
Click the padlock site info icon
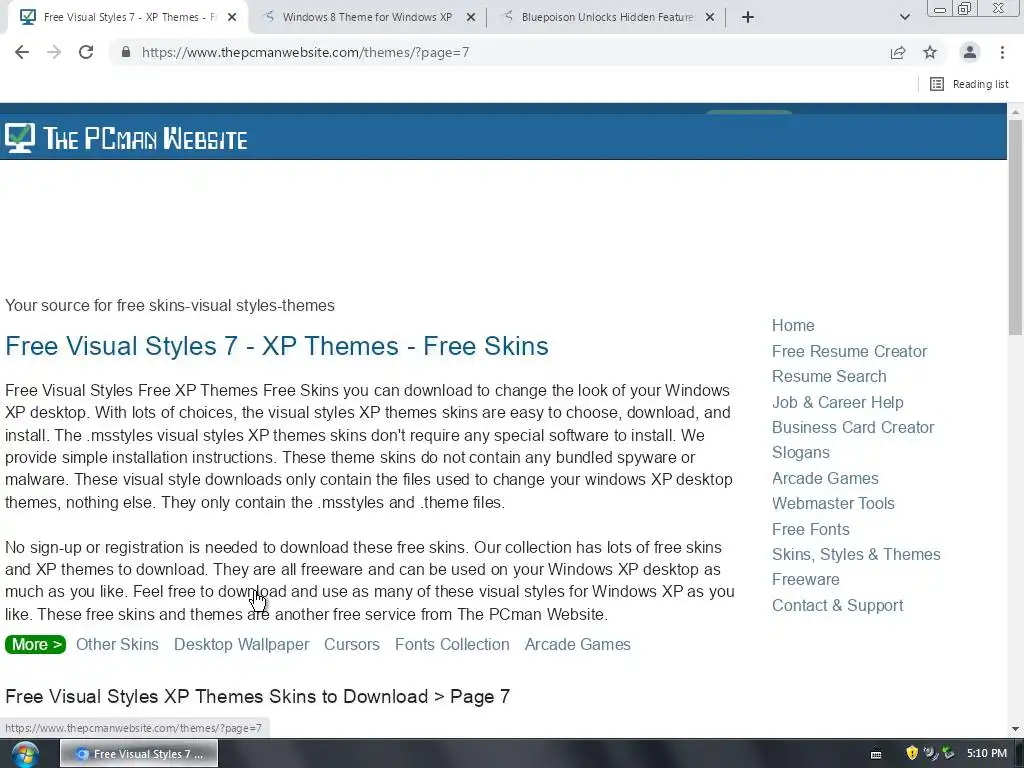126,52
